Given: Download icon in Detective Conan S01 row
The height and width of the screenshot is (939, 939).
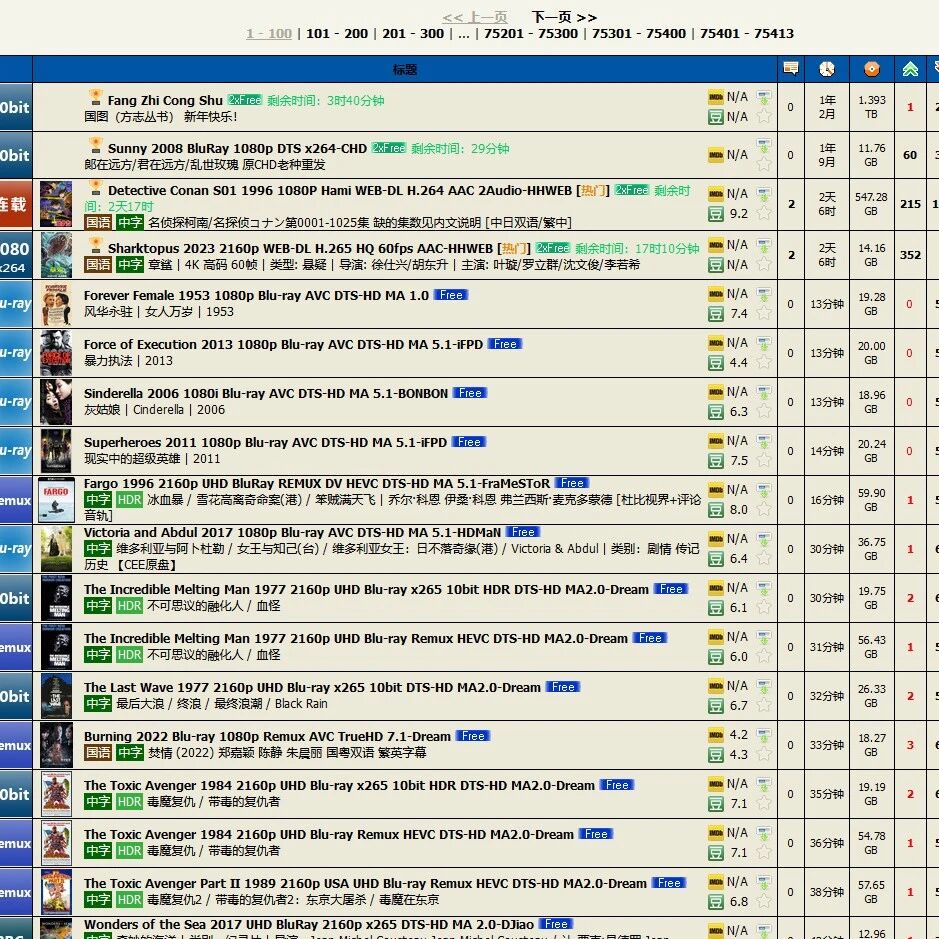Looking at the screenshot, I should tap(764, 194).
